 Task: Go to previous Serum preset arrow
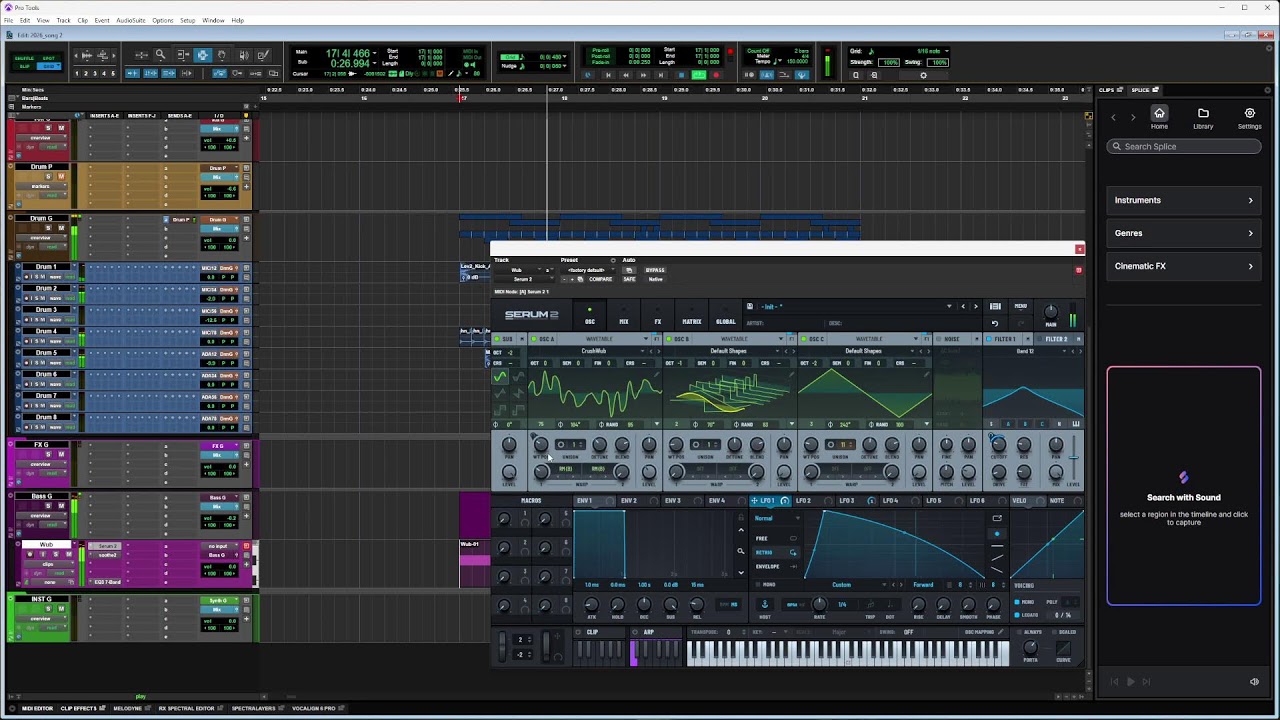click(x=963, y=306)
